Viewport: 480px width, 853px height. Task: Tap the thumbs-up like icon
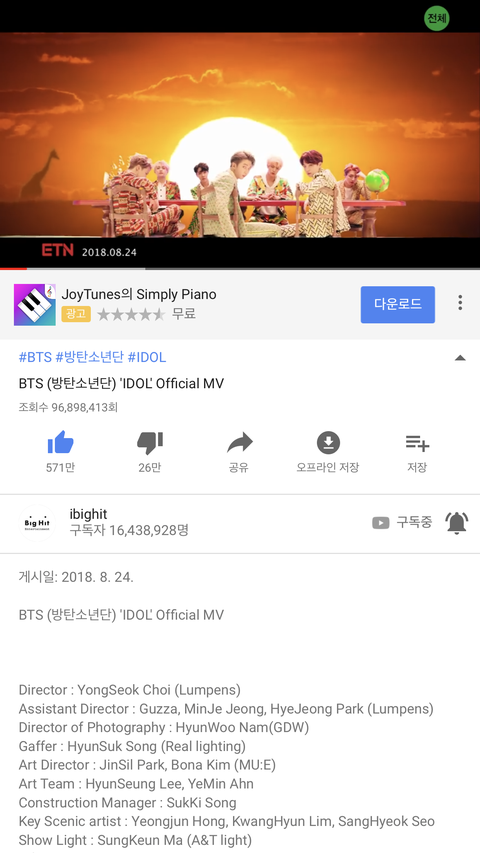coord(60,442)
